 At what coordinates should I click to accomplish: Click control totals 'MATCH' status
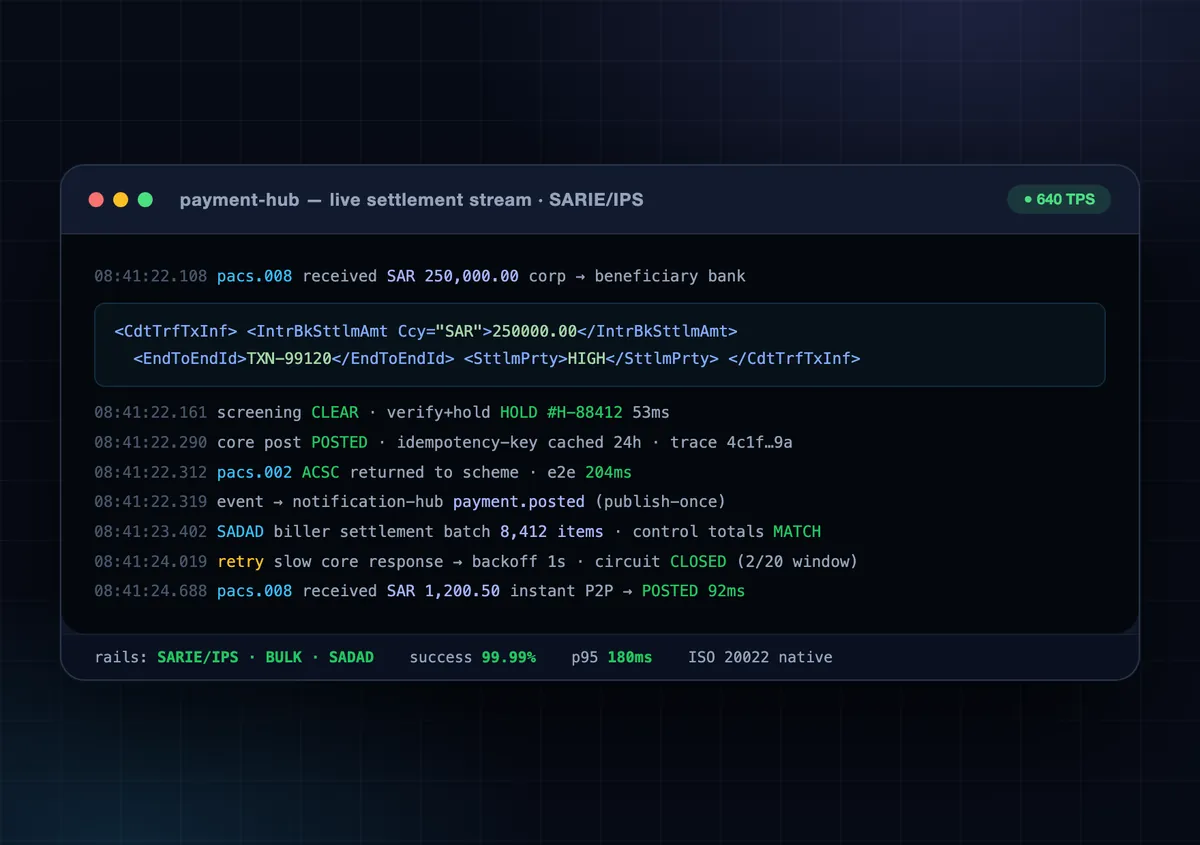797,532
